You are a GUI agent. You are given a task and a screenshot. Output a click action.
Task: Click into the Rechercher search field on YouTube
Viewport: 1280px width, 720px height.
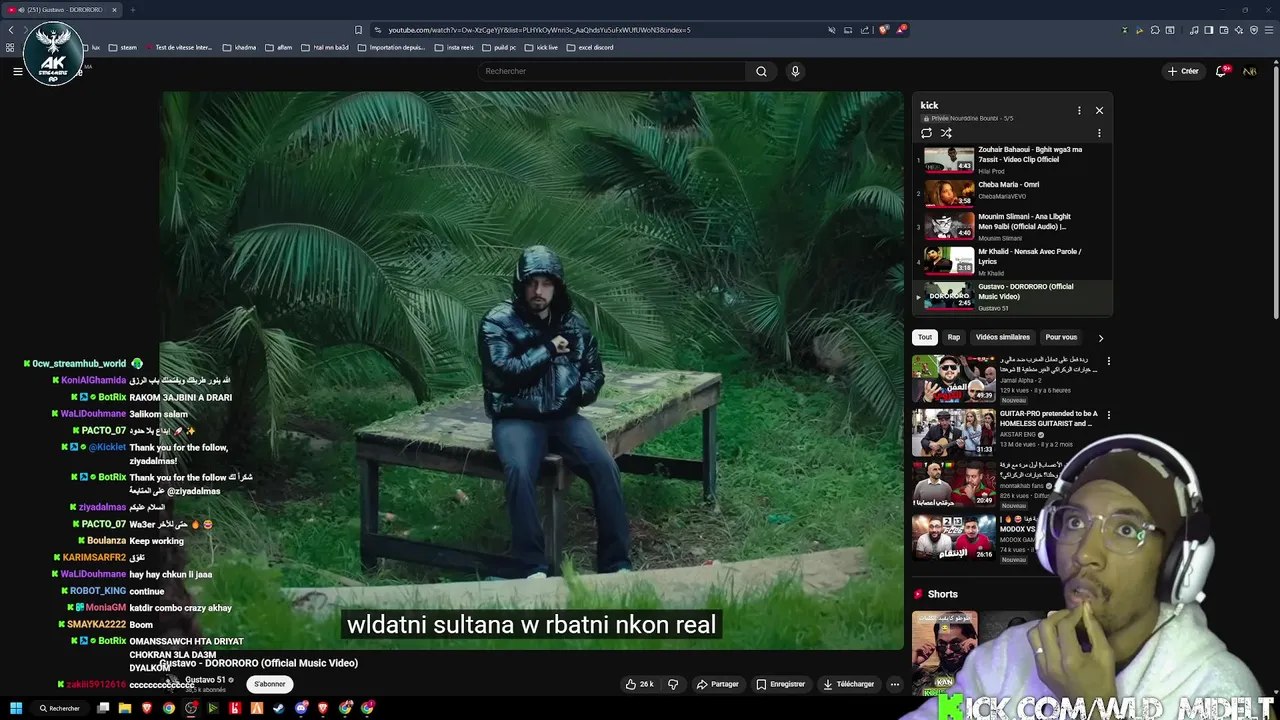click(x=612, y=71)
